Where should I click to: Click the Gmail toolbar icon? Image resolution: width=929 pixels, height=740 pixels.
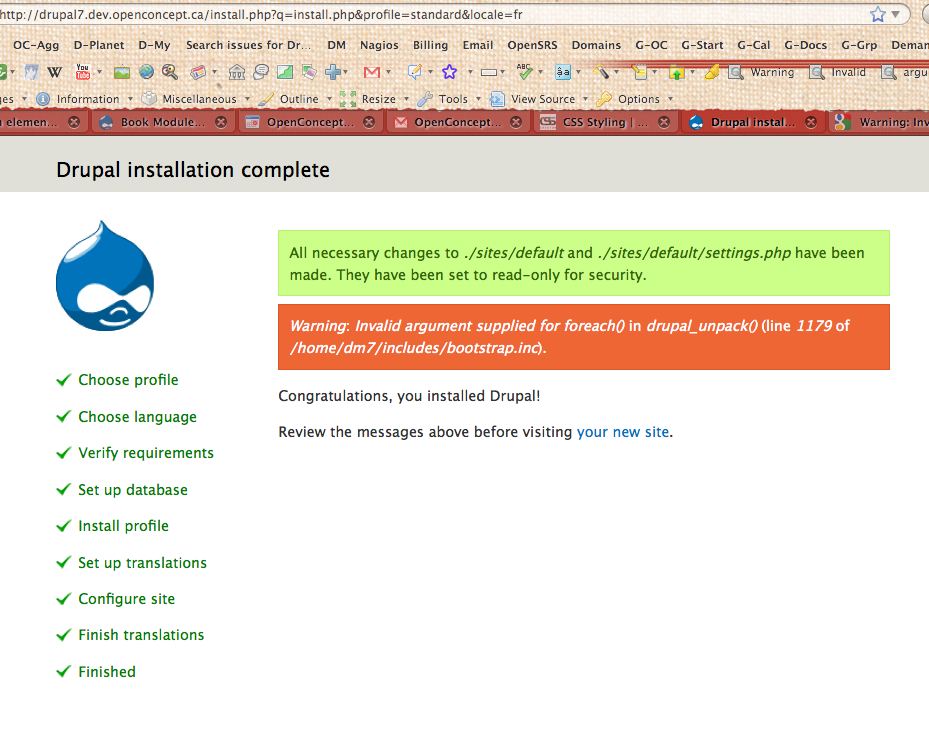click(370, 71)
